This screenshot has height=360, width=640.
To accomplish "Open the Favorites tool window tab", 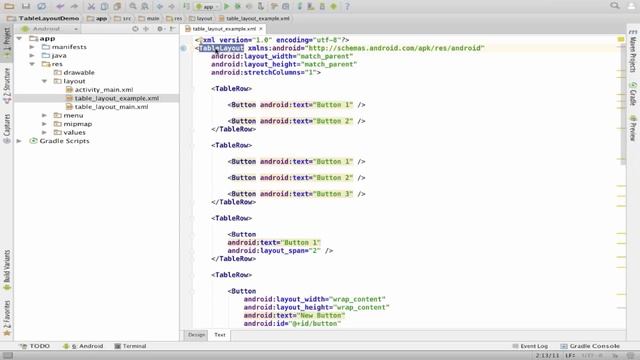I will [x=7, y=318].
